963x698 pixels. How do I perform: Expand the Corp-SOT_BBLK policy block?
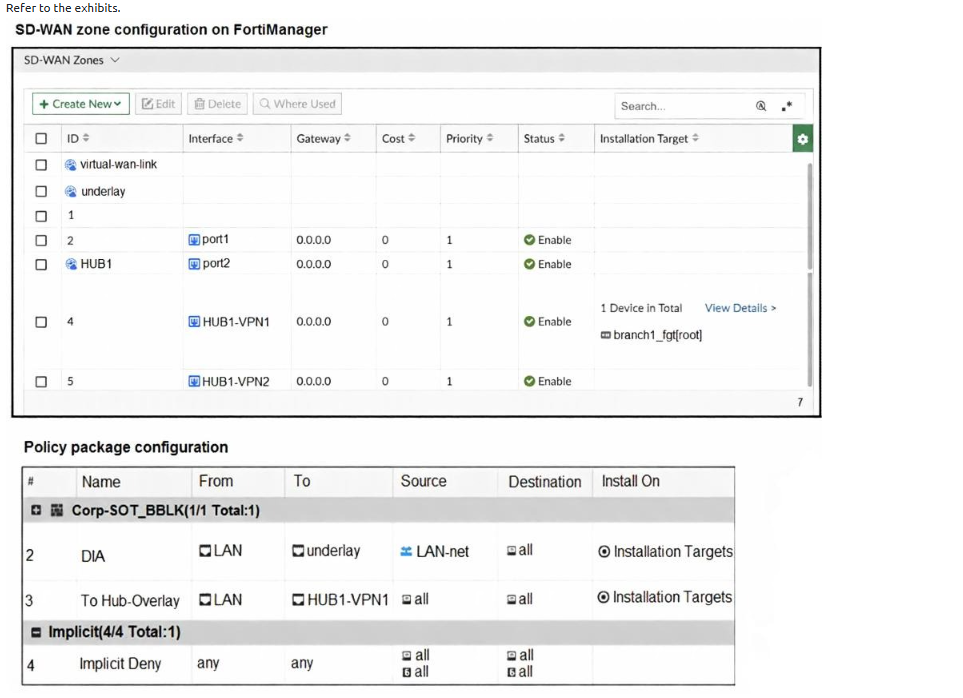(x=36, y=510)
